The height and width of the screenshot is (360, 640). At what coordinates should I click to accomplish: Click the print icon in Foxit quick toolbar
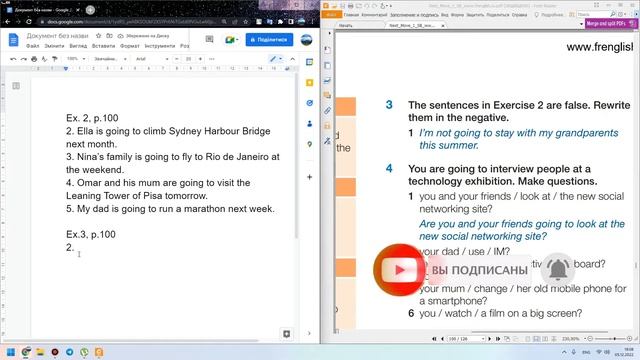tap(350, 6)
